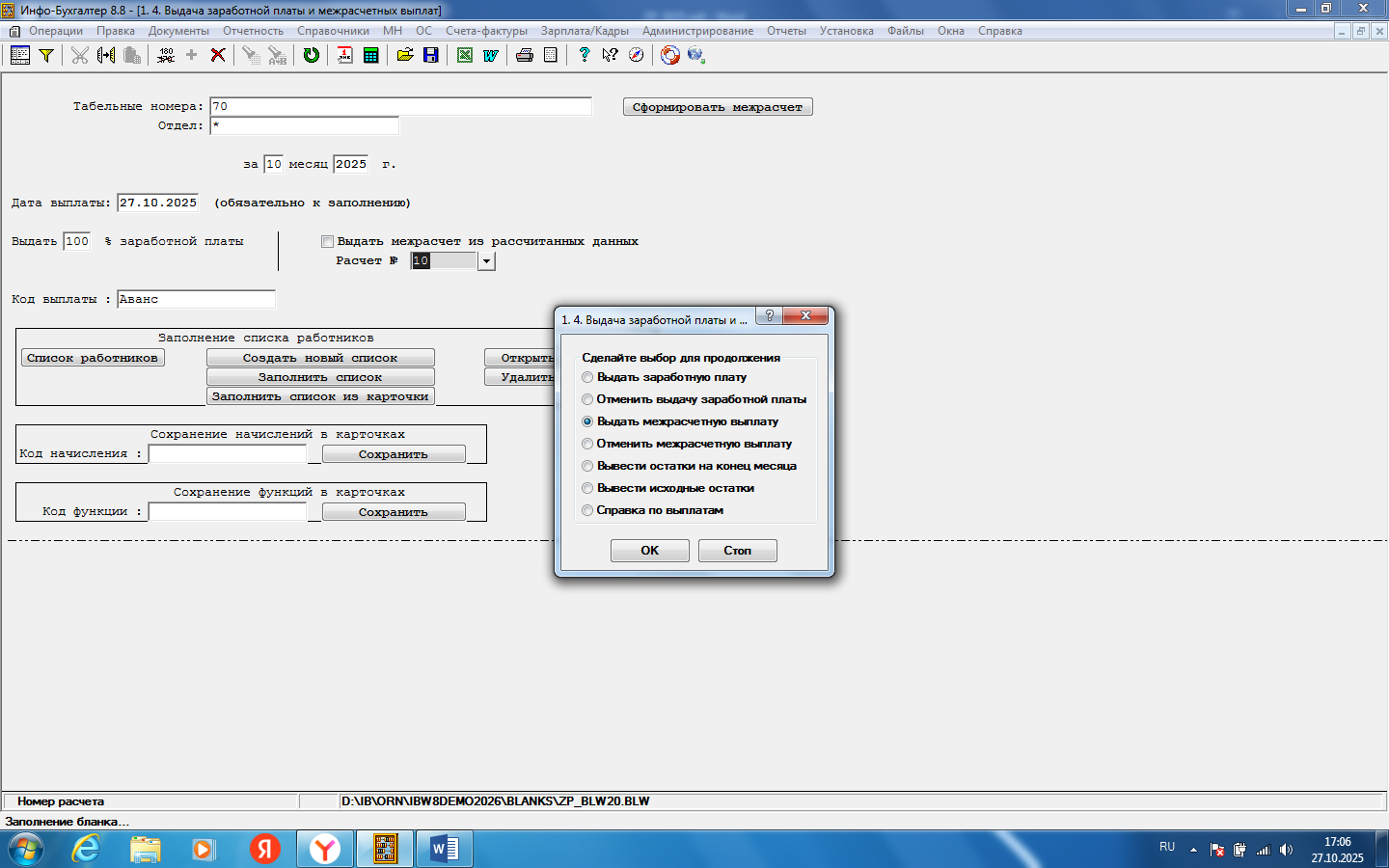
Task: Expand the 'Расчет №' dropdown arrow
Action: click(x=486, y=261)
